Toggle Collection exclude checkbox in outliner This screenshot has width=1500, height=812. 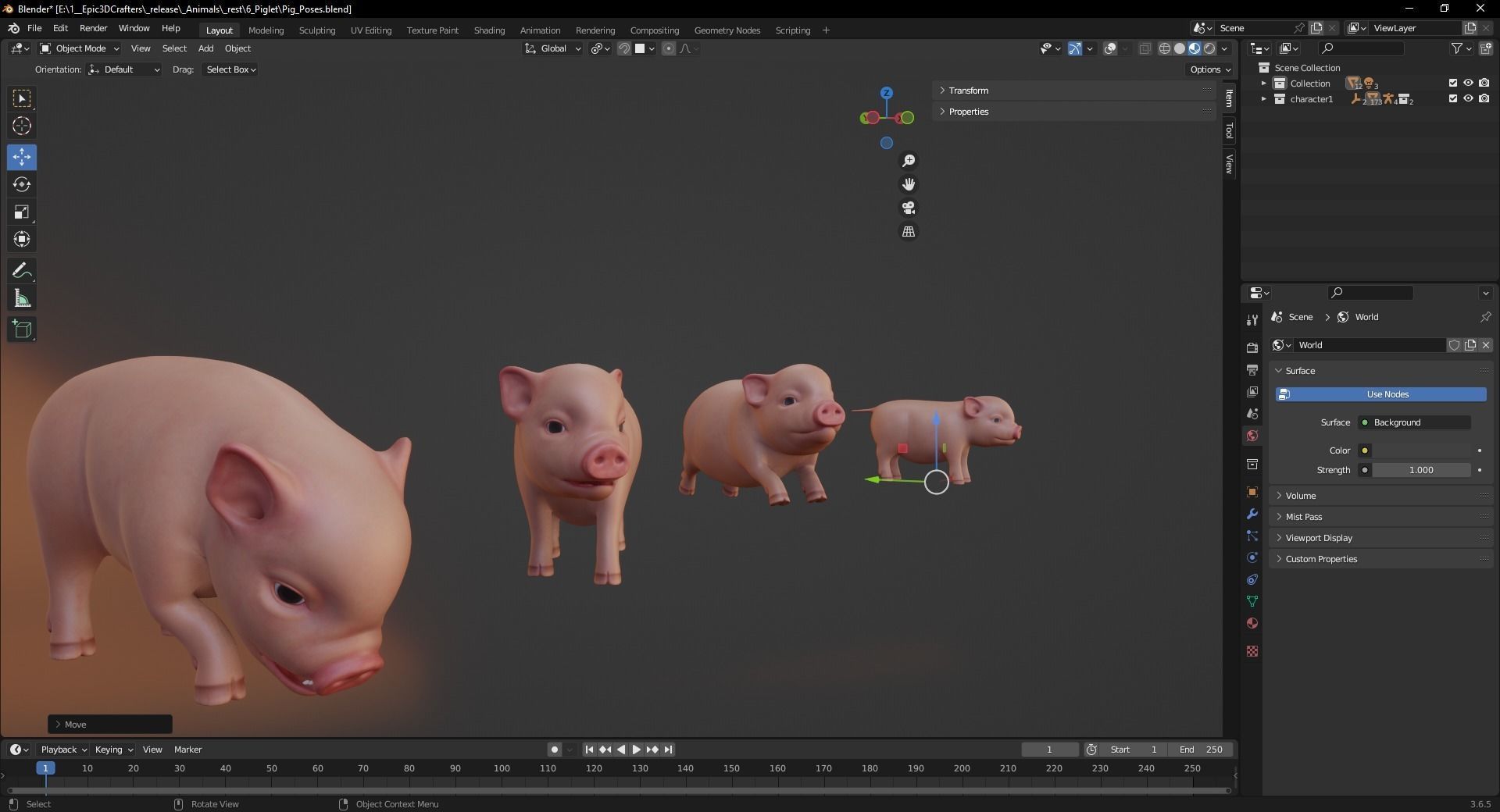[1453, 83]
